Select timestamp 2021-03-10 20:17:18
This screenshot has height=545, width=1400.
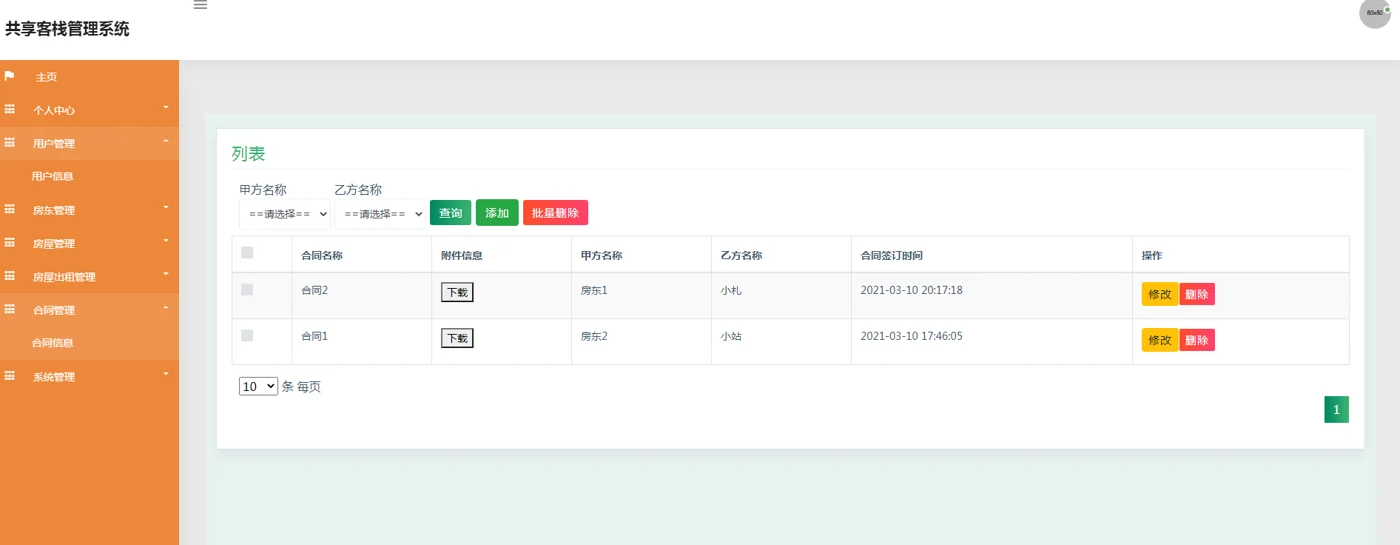[x=912, y=290]
